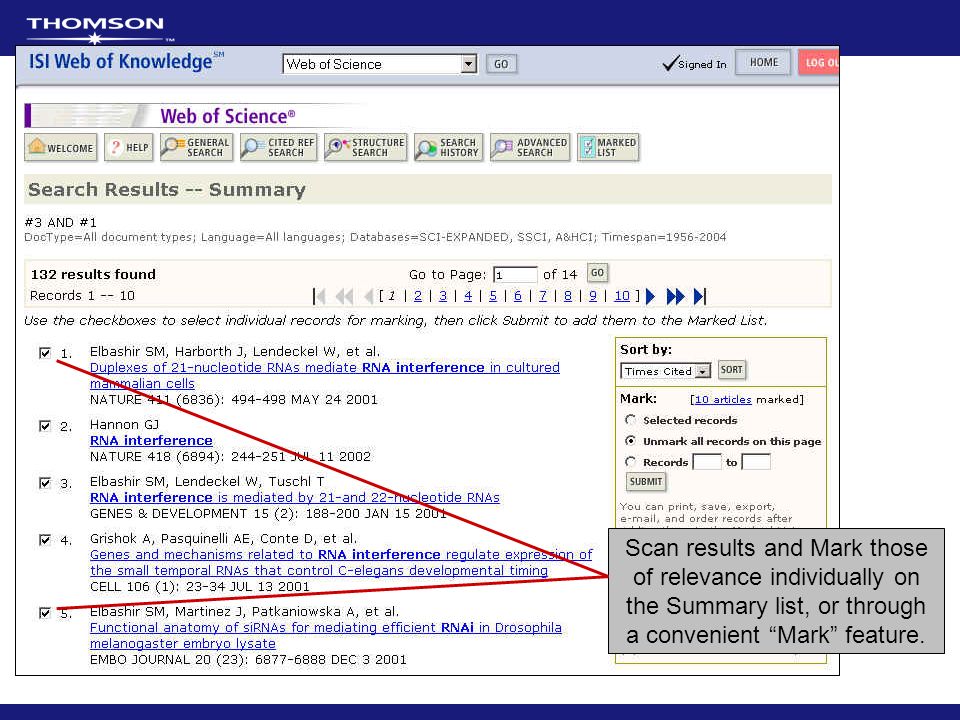Click the 'Signed In' indicator
Image resolution: width=960 pixels, height=720 pixels.
(694, 64)
